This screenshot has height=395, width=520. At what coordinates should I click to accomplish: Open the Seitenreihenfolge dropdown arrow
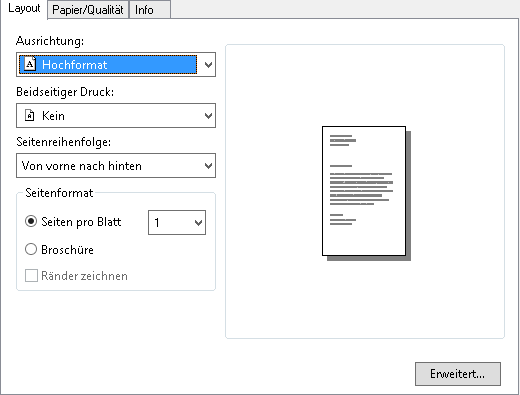coord(208,166)
